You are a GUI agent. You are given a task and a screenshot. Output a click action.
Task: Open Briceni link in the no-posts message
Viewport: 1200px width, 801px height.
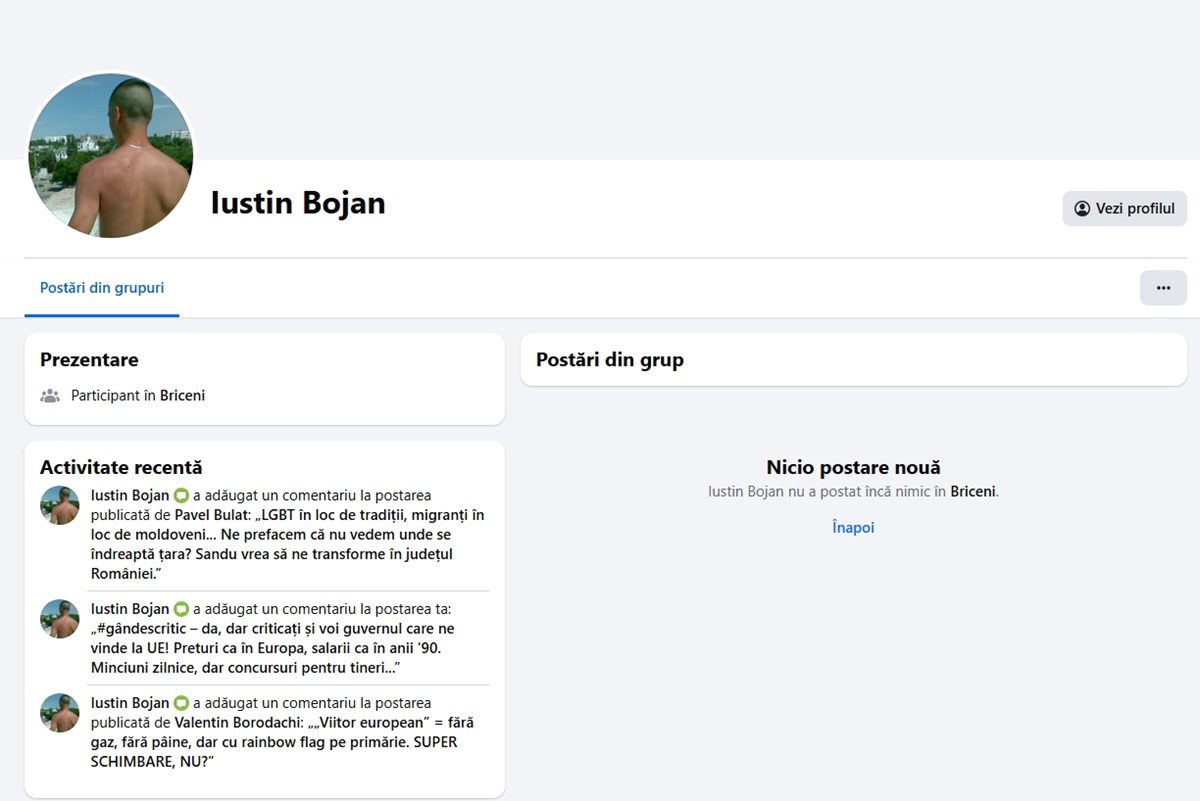(x=972, y=491)
